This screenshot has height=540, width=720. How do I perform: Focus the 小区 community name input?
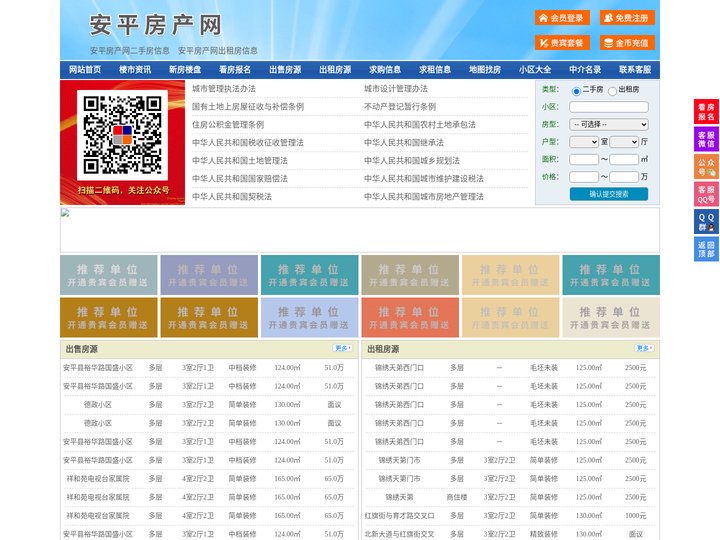pyautogui.click(x=609, y=107)
